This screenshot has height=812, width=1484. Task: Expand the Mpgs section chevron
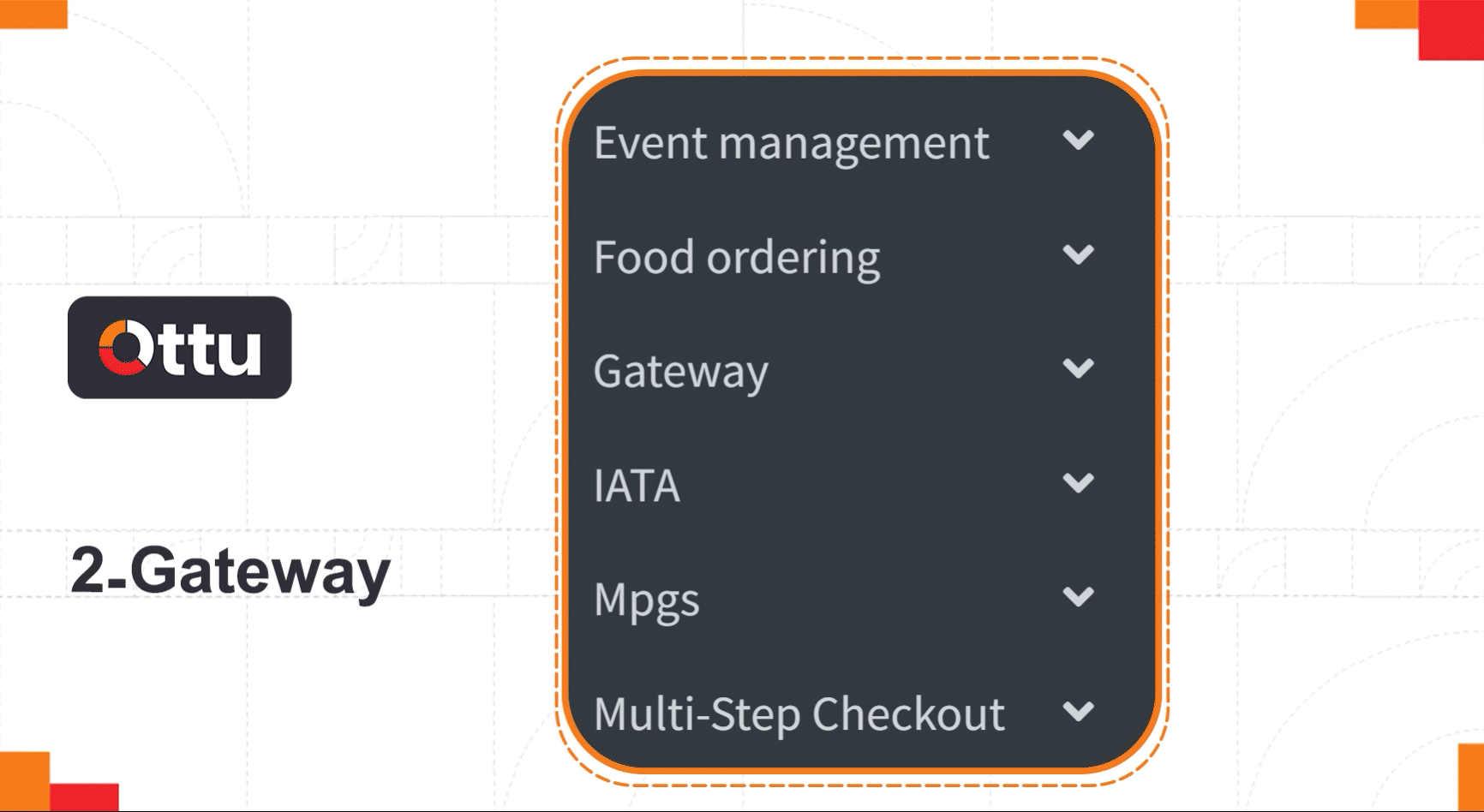1078,596
